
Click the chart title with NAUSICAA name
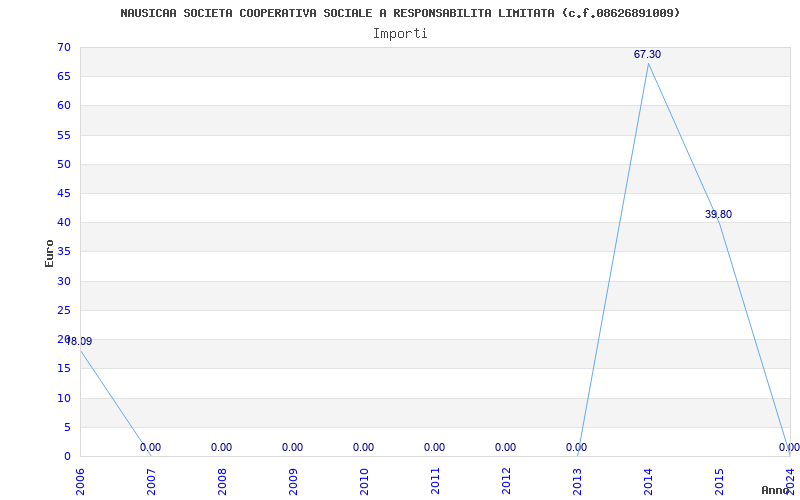pyautogui.click(x=400, y=13)
